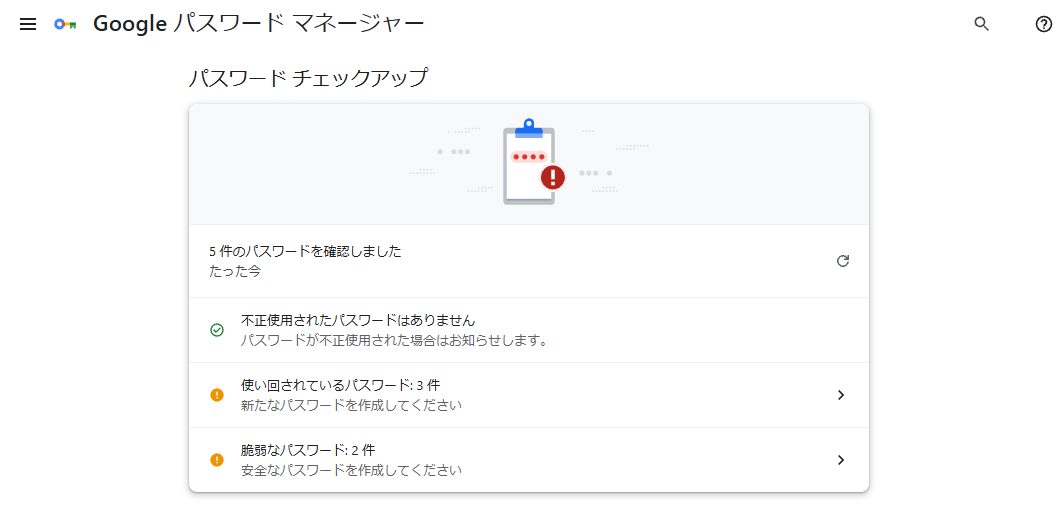Click the Google パスワード マネージャー title
Screen dimensions: 1060x515
[x=258, y=24]
